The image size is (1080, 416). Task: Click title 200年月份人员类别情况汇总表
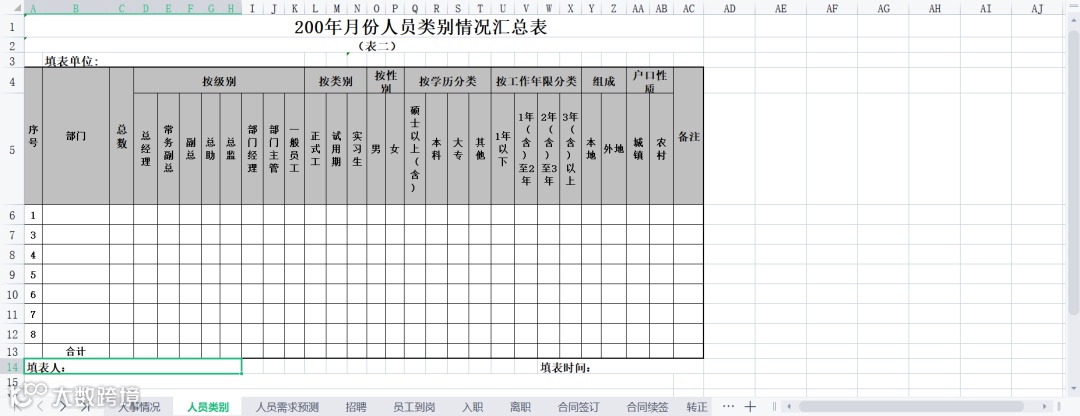pos(421,28)
